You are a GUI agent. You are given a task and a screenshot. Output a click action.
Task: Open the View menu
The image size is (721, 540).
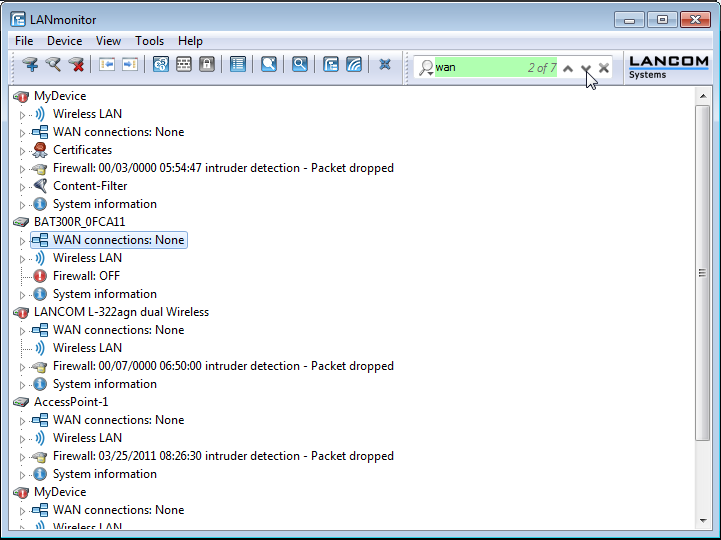coord(108,41)
